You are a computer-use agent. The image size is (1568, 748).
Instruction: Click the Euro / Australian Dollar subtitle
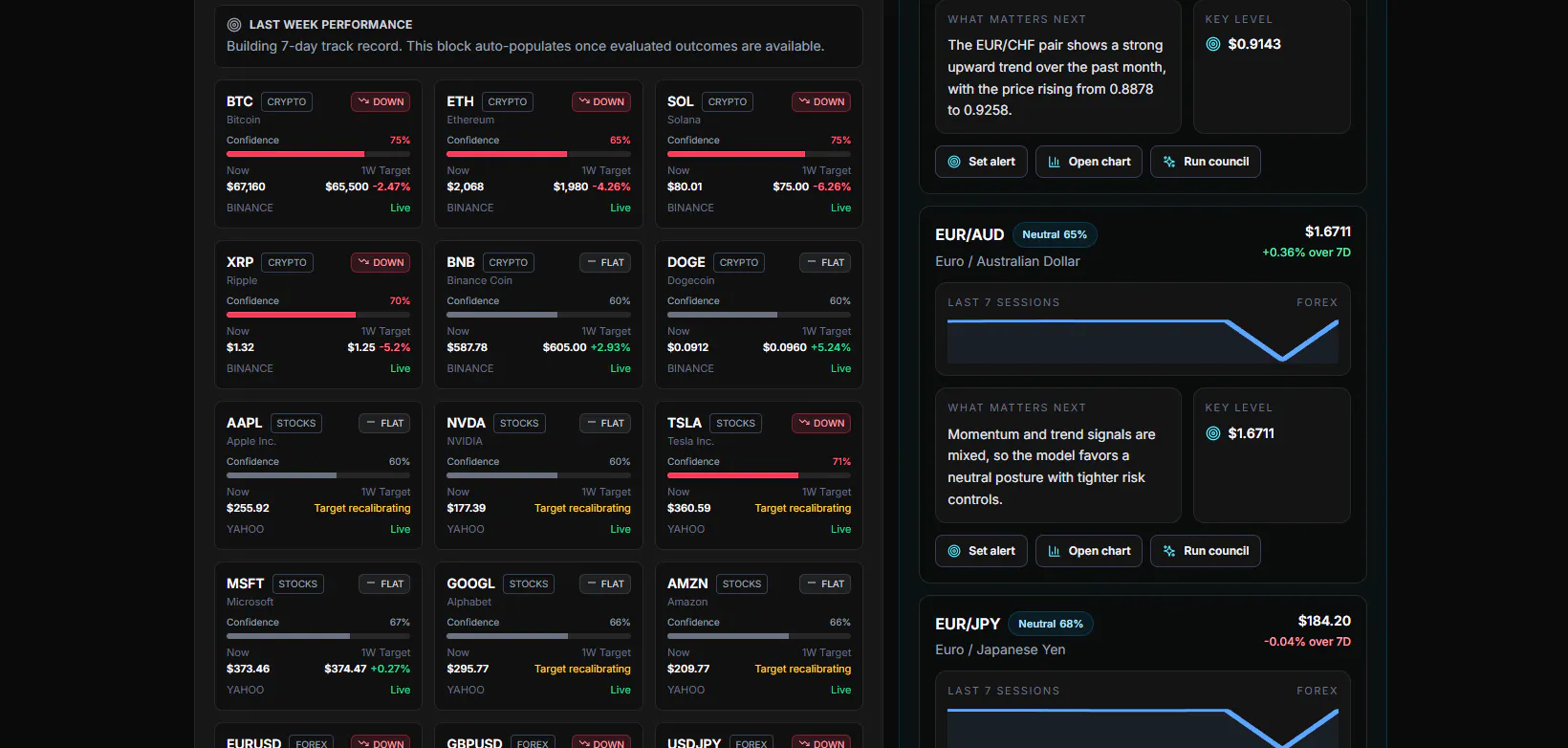tap(1008, 261)
